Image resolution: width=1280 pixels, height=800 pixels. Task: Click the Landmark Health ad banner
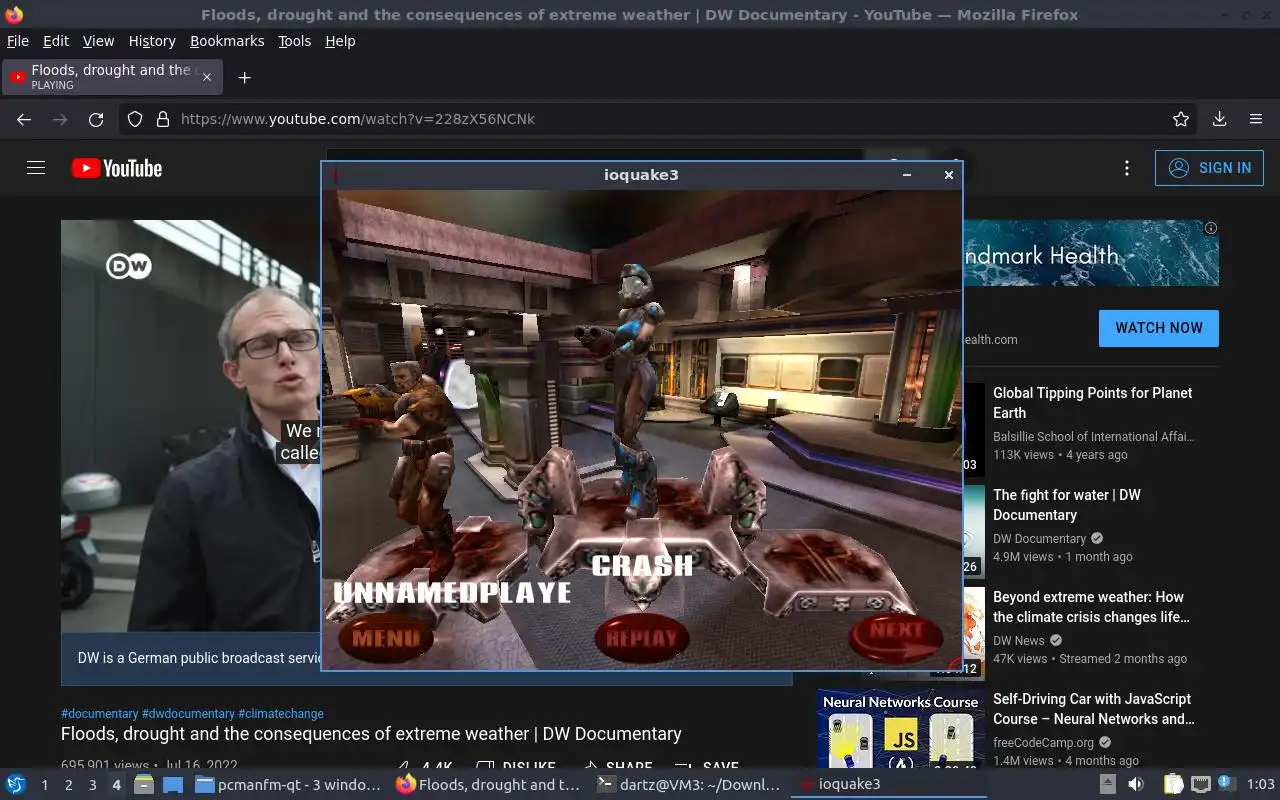click(x=1090, y=253)
